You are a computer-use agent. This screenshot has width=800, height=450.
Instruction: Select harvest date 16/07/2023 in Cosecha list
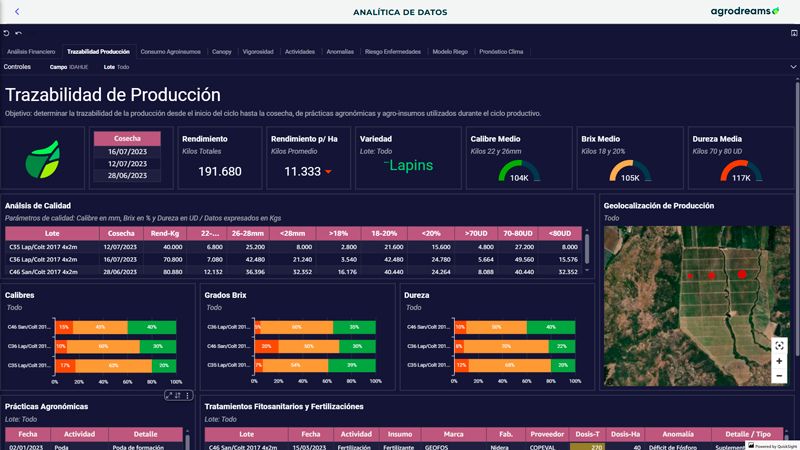[x=127, y=151]
